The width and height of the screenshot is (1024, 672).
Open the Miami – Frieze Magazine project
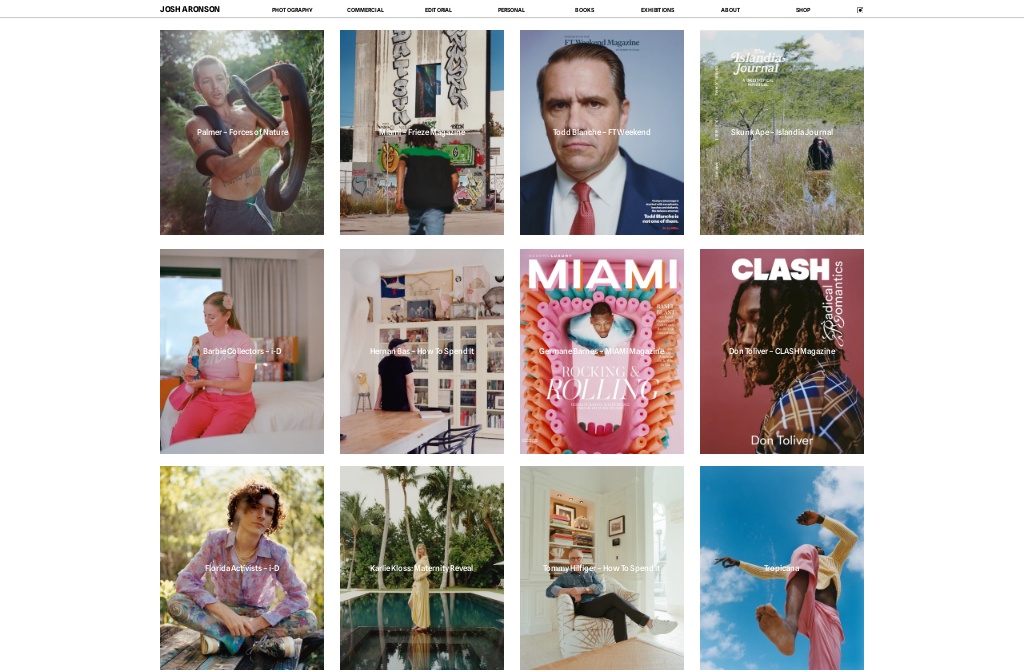[422, 133]
